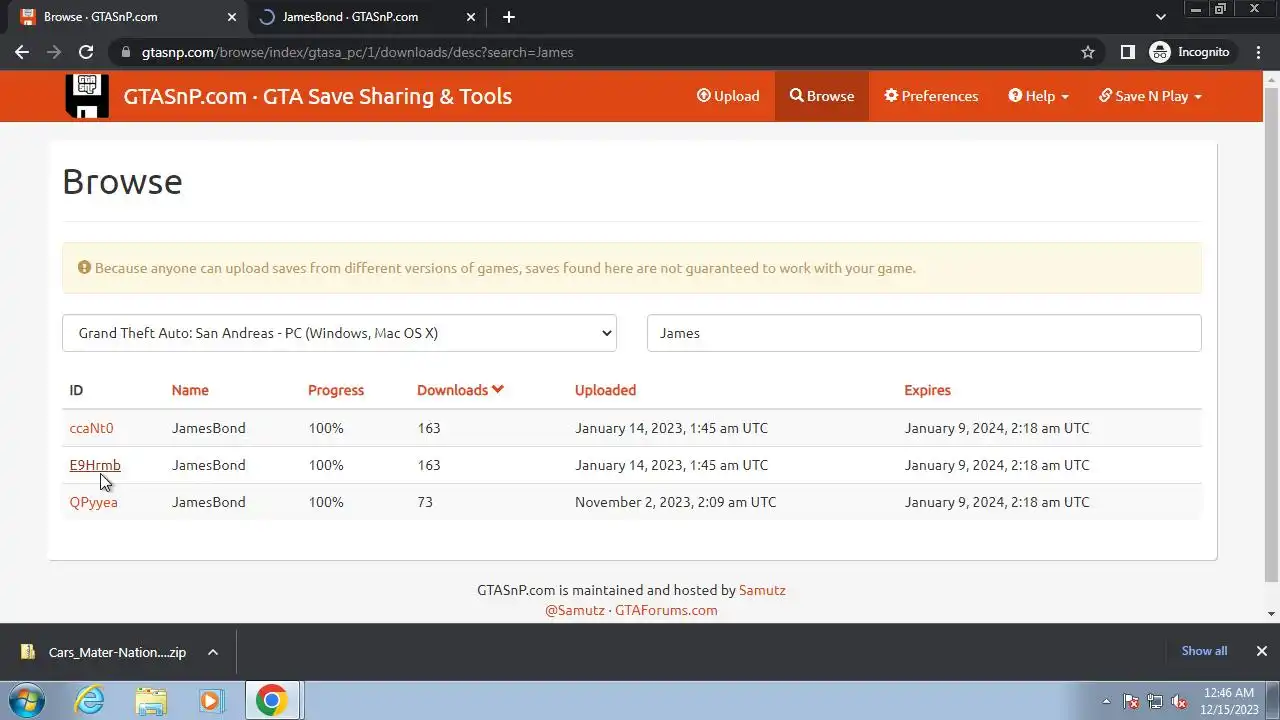Expand options arrow for downloaded zip
Image resolution: width=1280 pixels, height=720 pixels.
[x=212, y=652]
